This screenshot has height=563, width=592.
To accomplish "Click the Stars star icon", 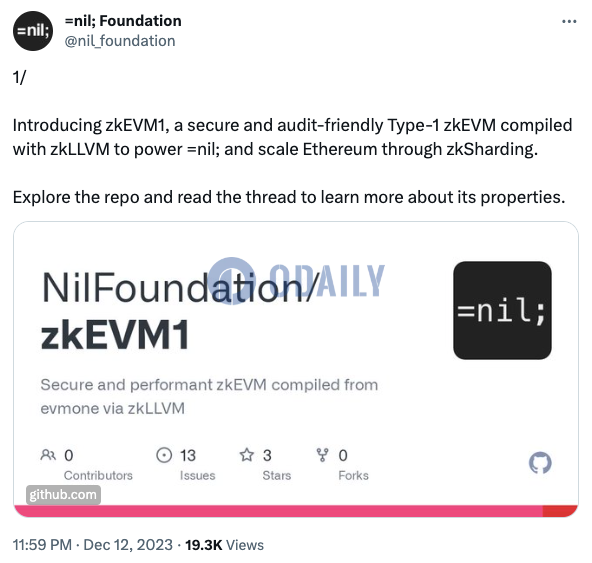I will [247, 455].
